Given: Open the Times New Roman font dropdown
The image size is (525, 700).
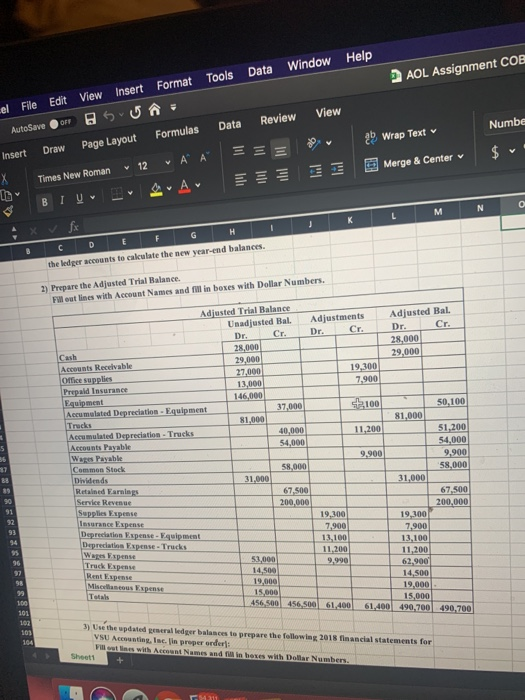Looking at the screenshot, I should [x=126, y=168].
